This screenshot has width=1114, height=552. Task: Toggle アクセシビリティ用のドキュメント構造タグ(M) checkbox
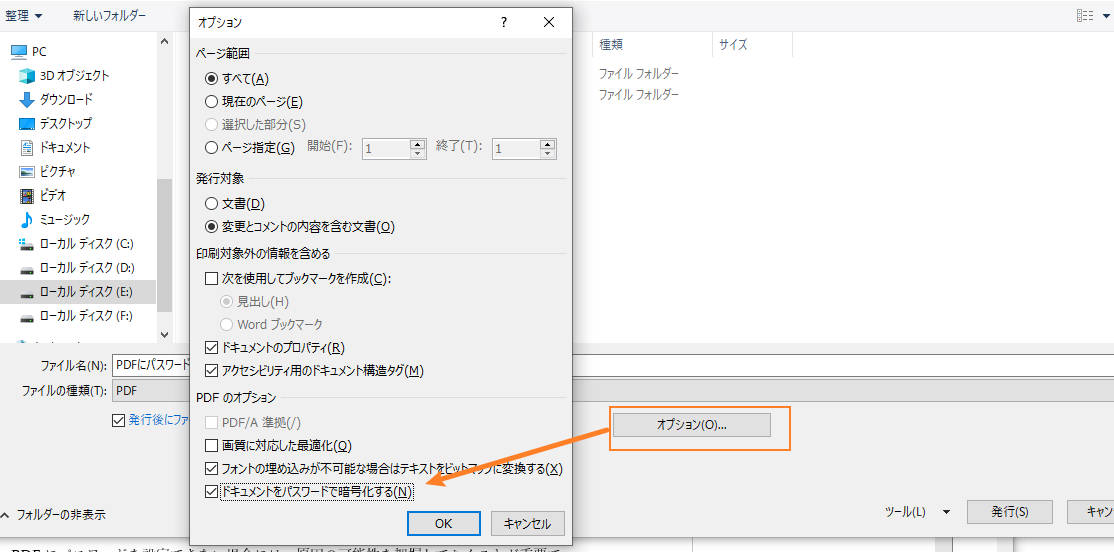tap(211, 370)
